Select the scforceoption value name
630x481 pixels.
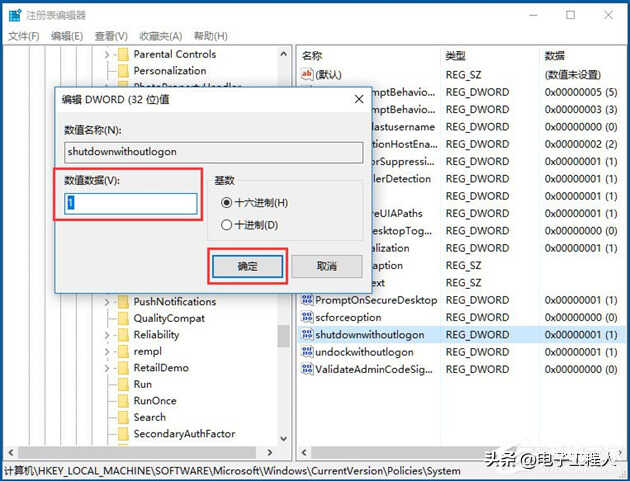coord(348,317)
